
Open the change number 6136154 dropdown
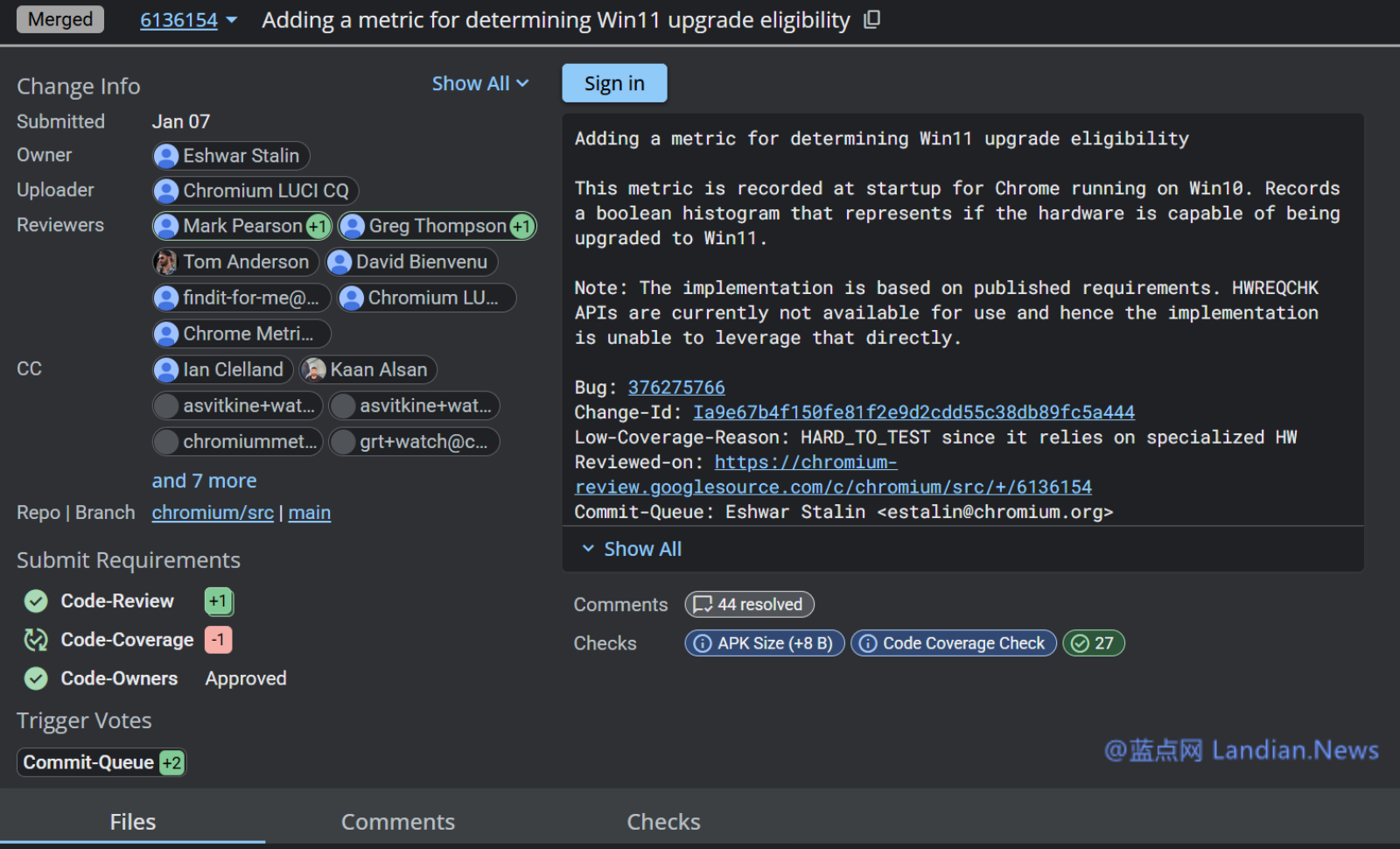click(x=188, y=20)
